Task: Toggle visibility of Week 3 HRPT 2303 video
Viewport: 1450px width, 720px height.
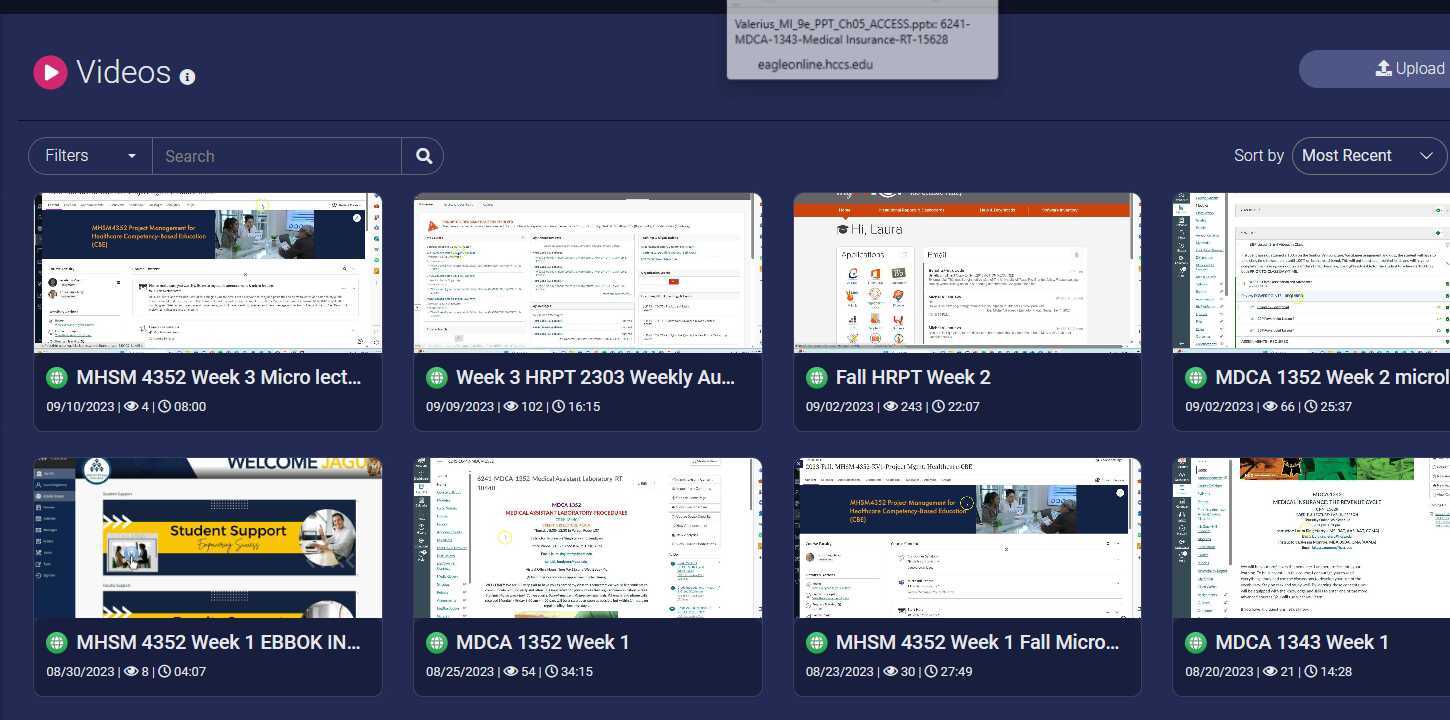Action: coord(437,377)
